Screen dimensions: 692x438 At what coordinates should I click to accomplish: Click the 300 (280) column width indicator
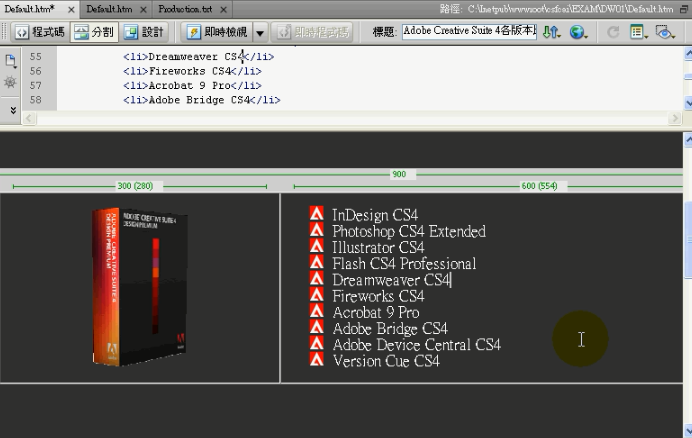[135, 186]
